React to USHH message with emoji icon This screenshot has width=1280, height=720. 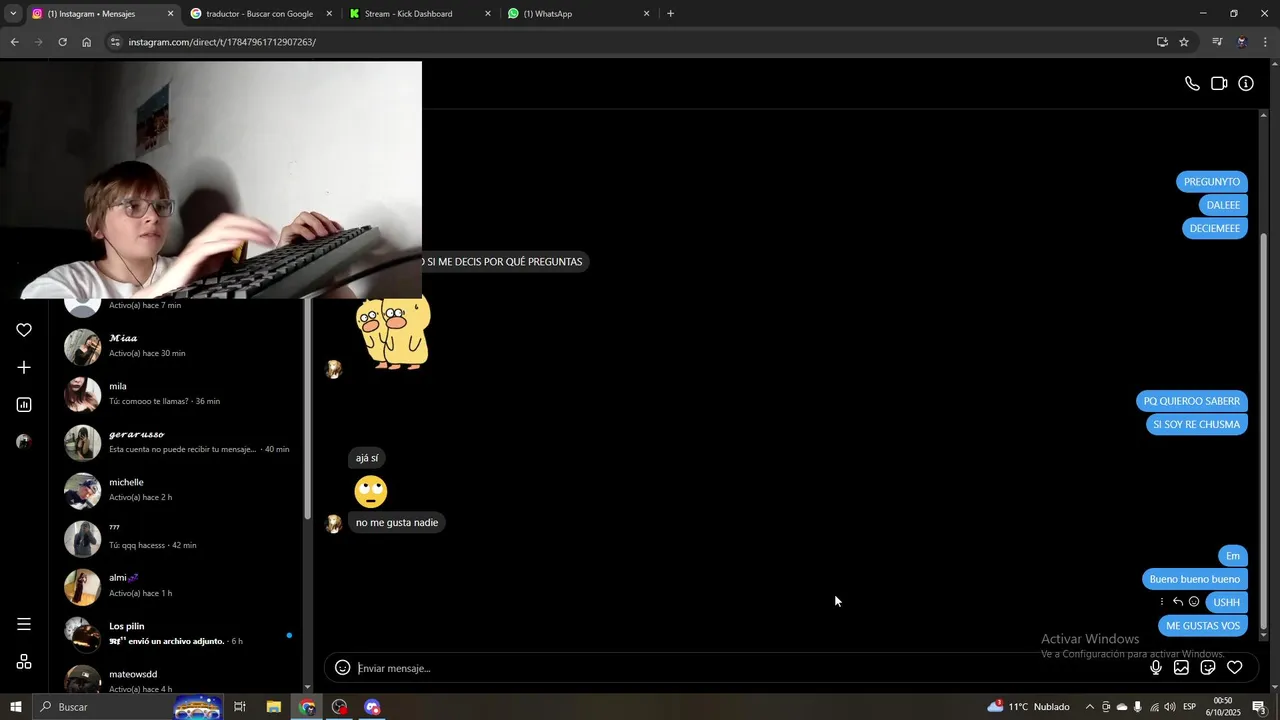coord(1194,602)
